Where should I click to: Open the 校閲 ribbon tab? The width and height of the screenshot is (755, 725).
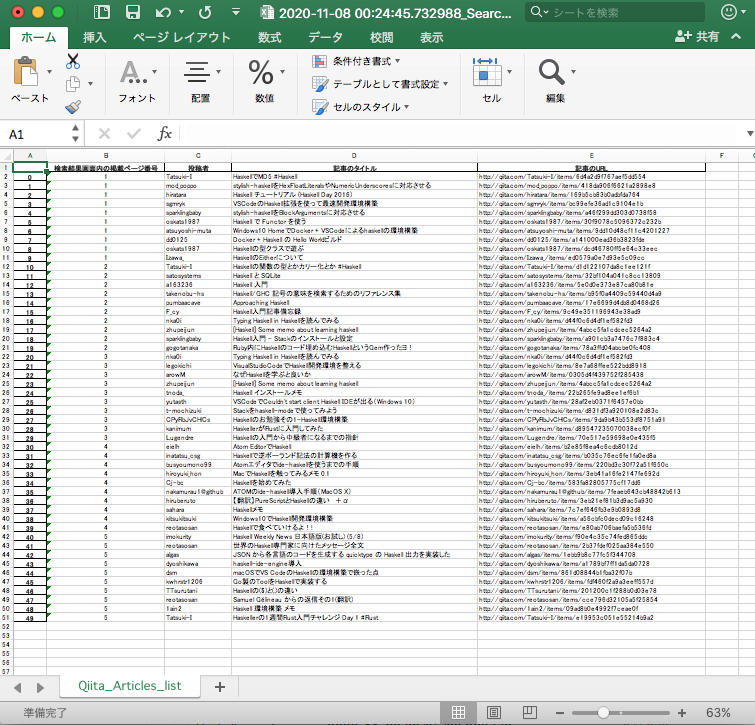click(x=381, y=37)
